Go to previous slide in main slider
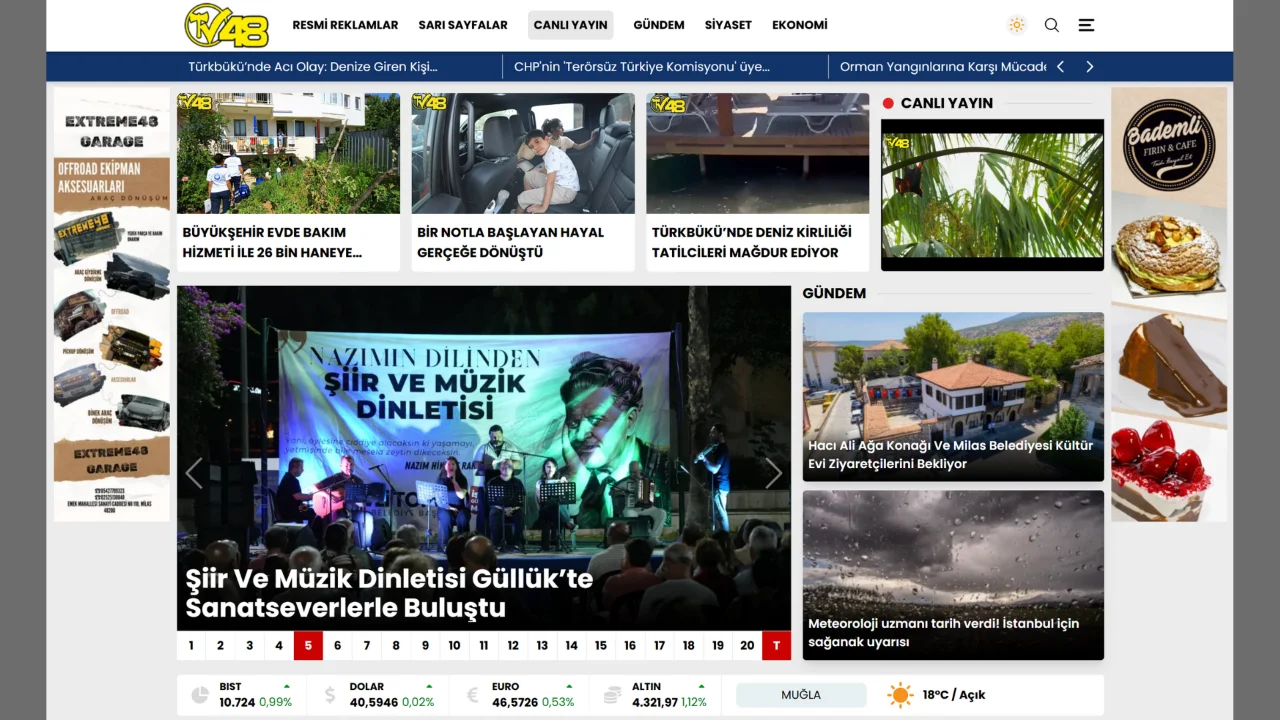 pyautogui.click(x=194, y=473)
